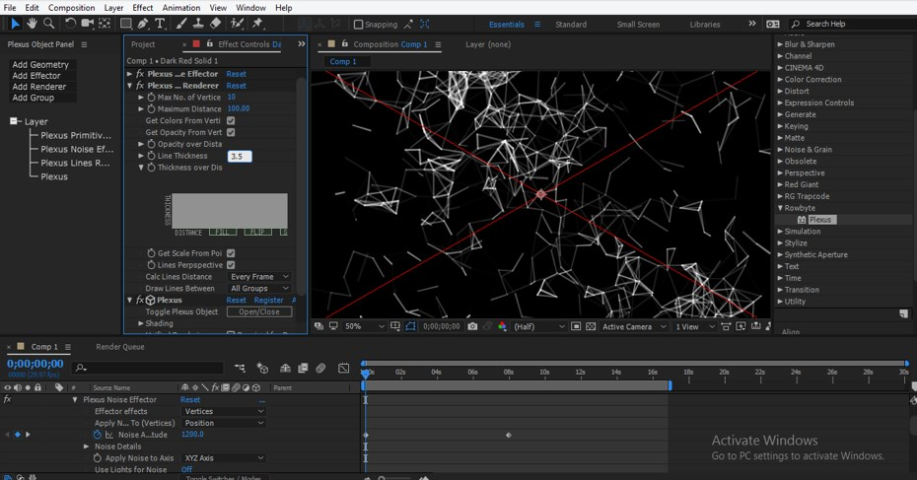Screen dimensions: 917x480
Task: Open the Composition menu
Action: click(71, 7)
